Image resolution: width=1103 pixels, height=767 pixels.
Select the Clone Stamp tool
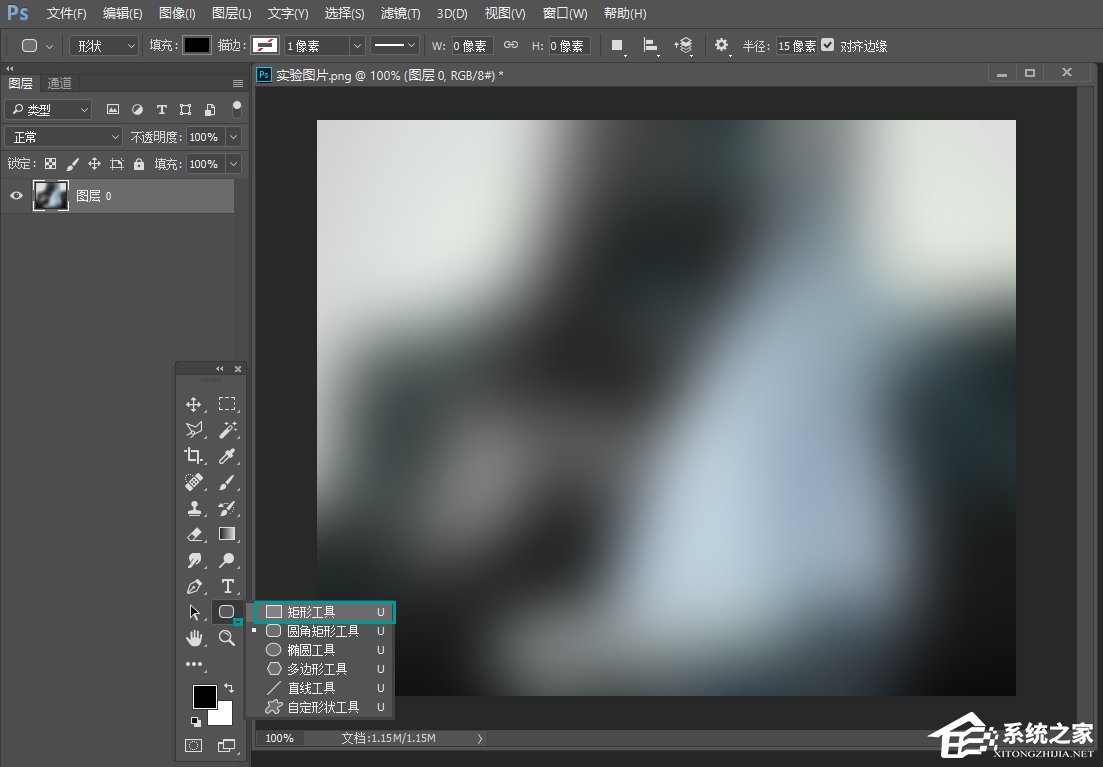[x=195, y=508]
